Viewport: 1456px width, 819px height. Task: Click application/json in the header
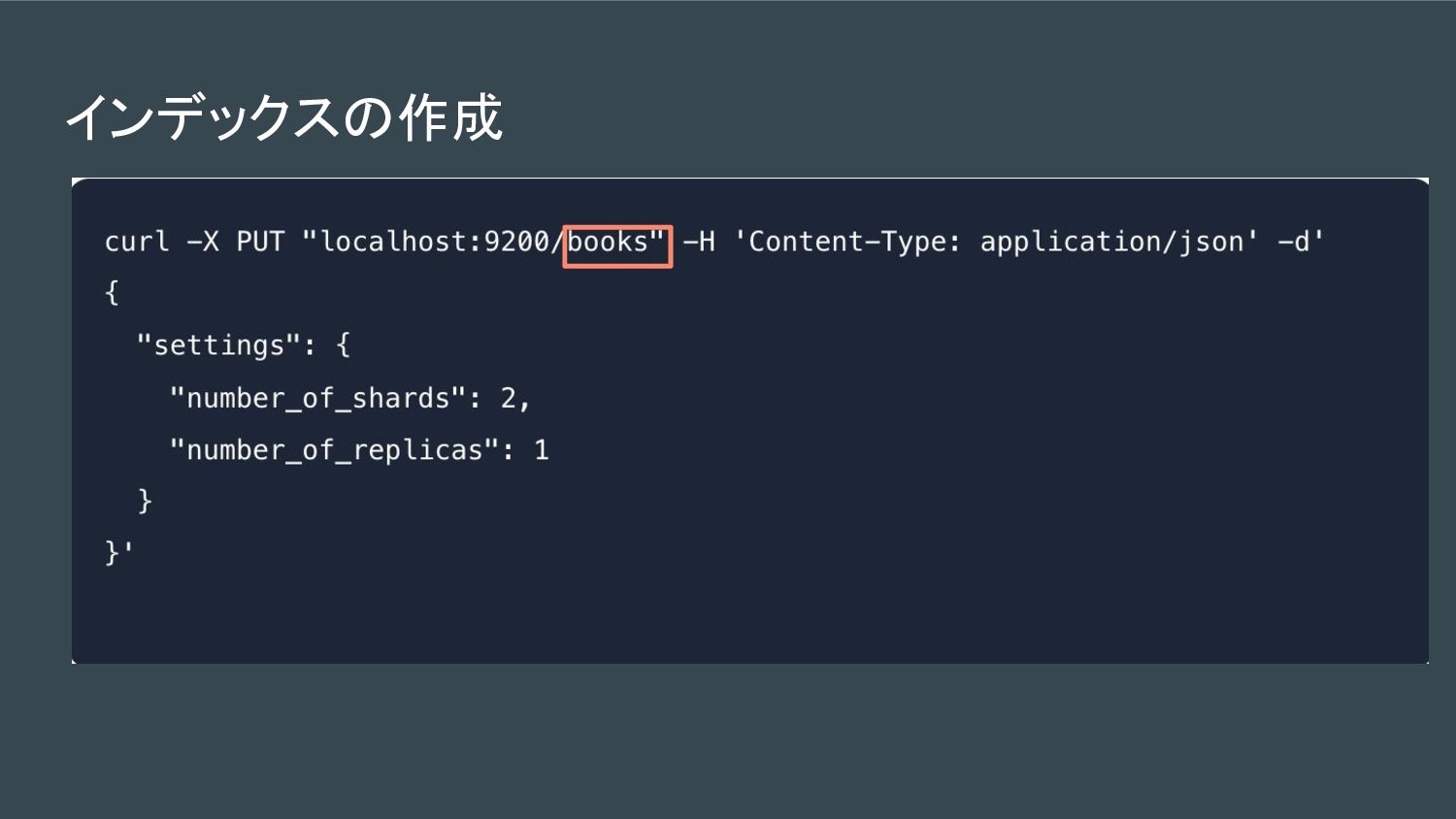click(x=1112, y=243)
